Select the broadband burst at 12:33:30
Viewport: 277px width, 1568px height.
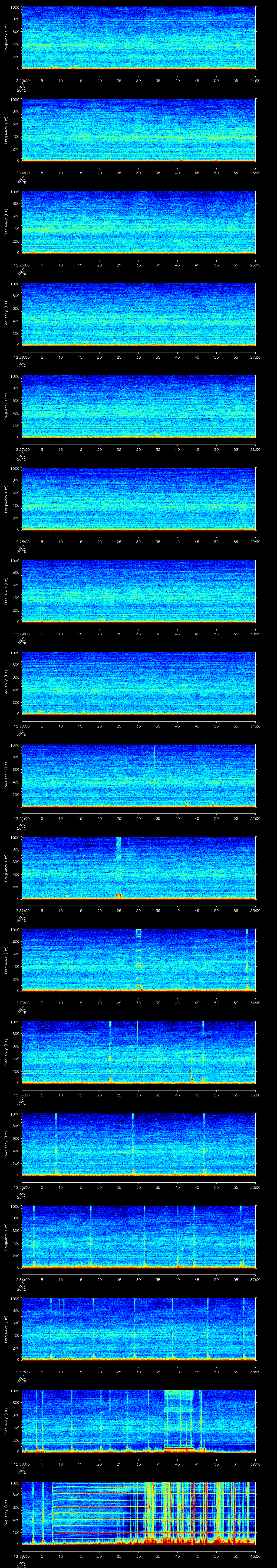(x=138, y=959)
